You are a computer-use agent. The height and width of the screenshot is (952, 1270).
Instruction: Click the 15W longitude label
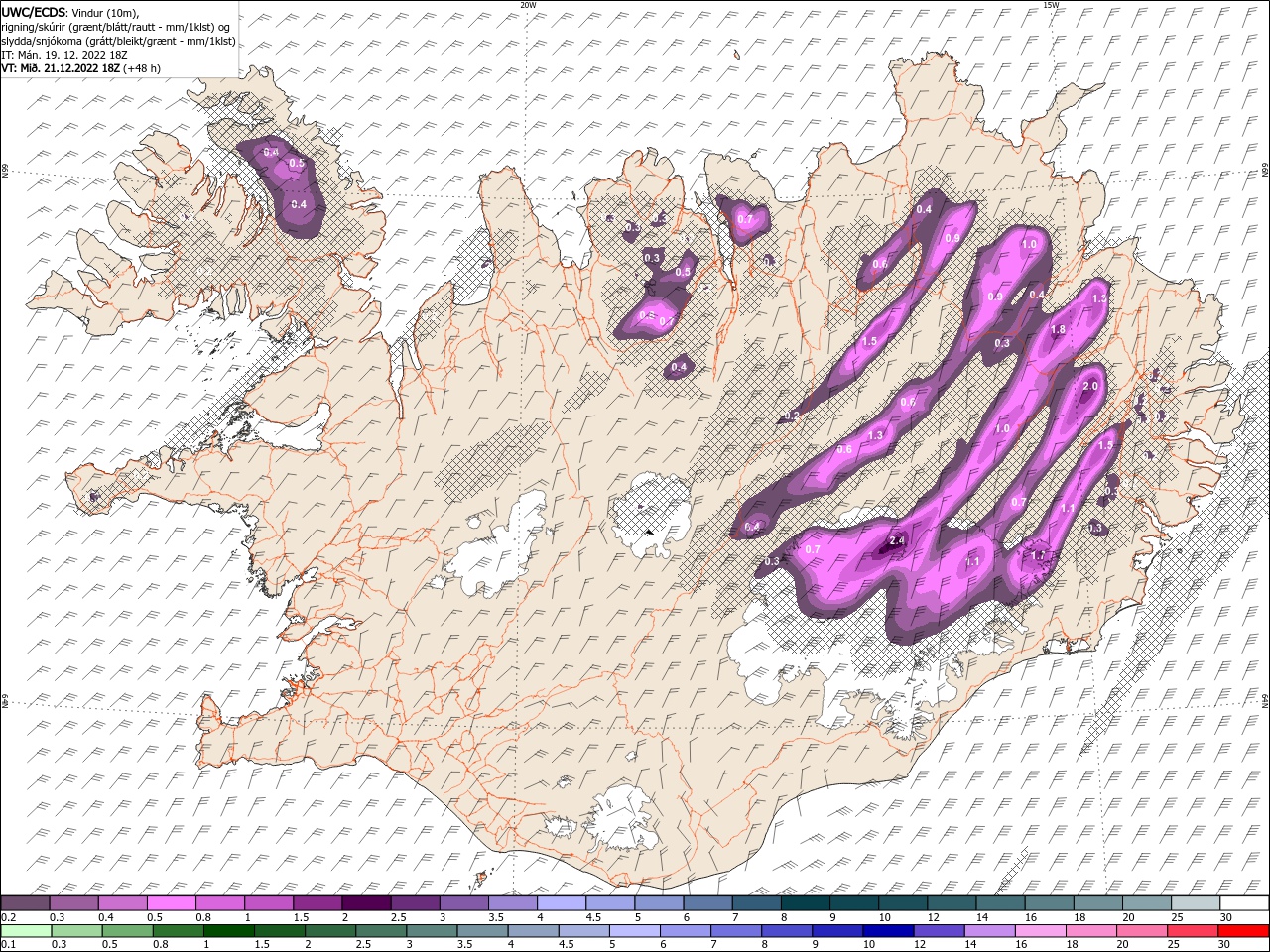[1051, 5]
